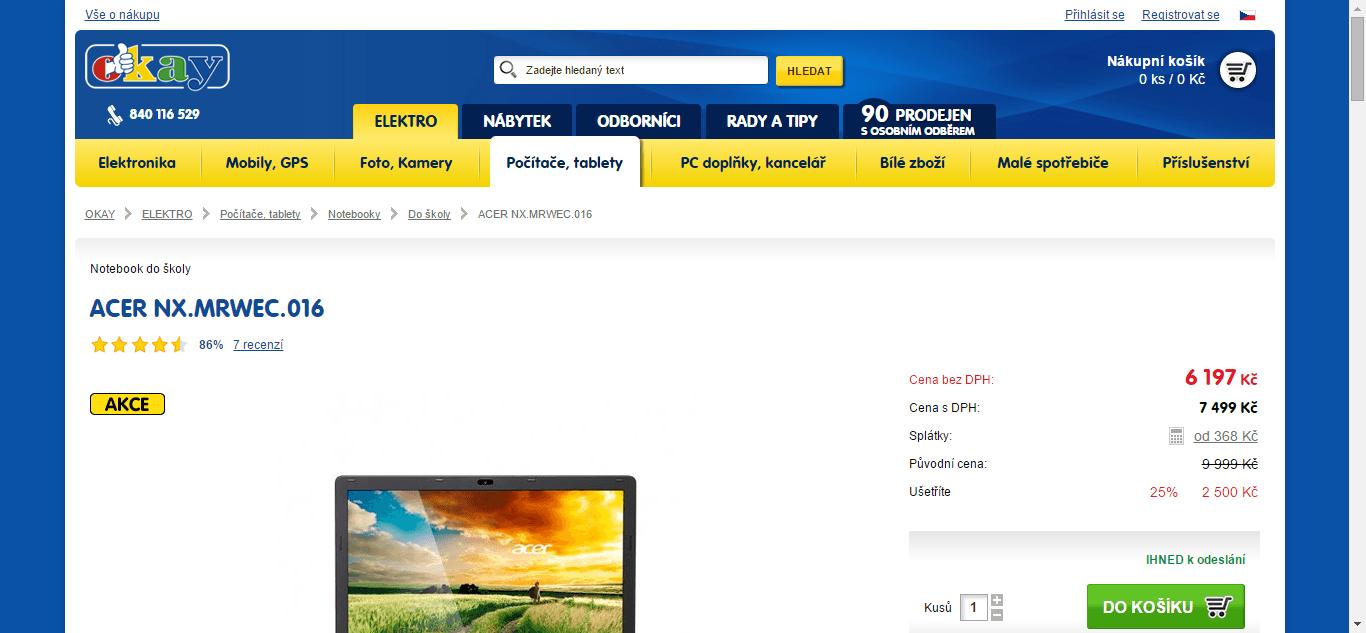Click the Czech flag language icon
The image size is (1366, 633).
(x=1248, y=15)
